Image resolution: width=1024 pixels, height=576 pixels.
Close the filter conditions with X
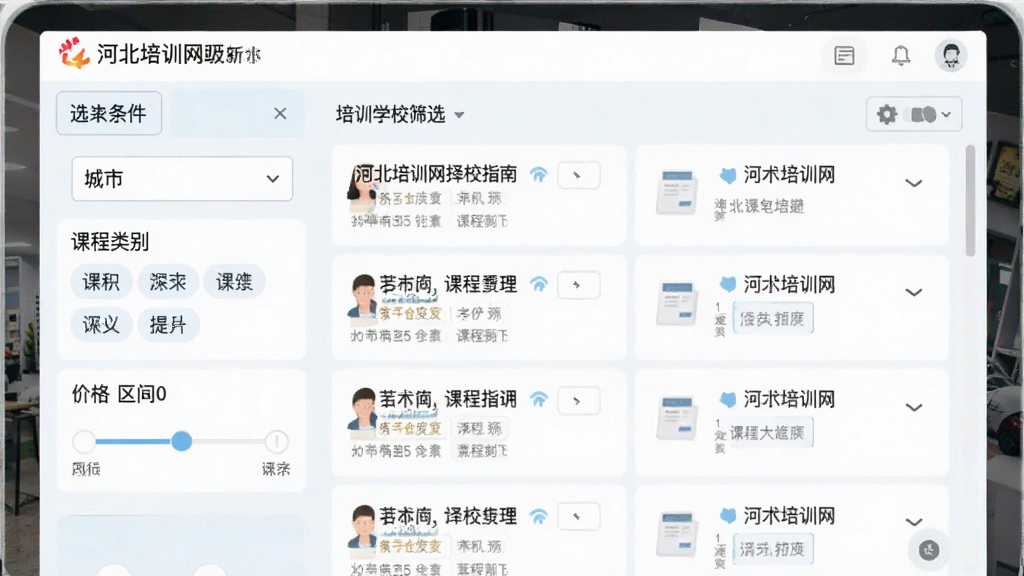(280, 114)
